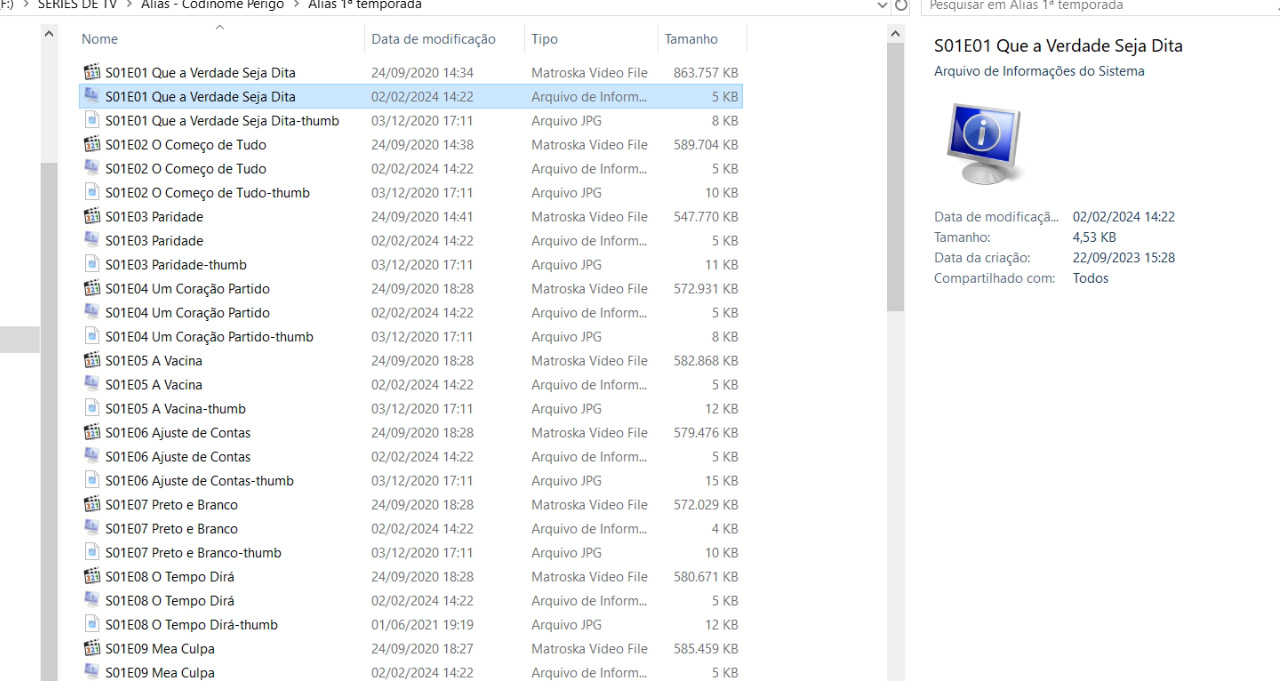Click the refresh icon beside the address bar
The height and width of the screenshot is (681, 1280).
[x=903, y=5]
